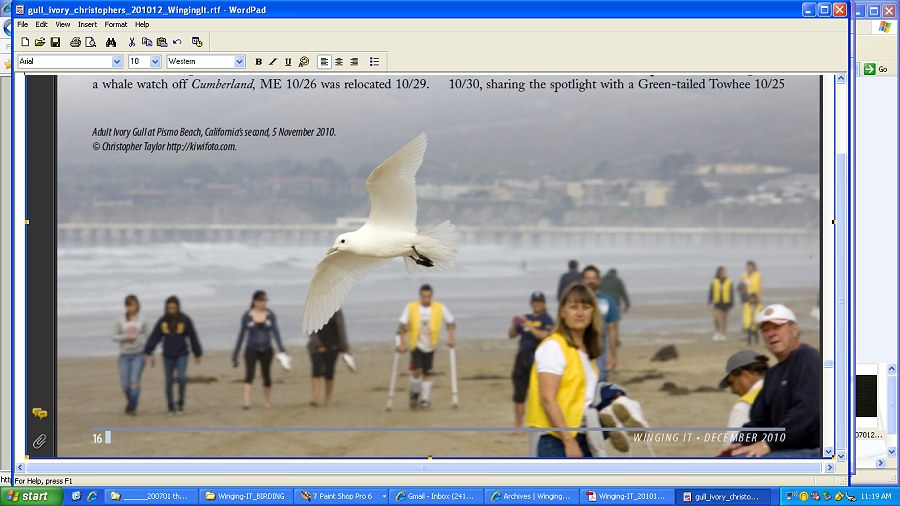Image resolution: width=900 pixels, height=506 pixels.
Task: Click the Find binoculars icon
Action: (x=111, y=42)
